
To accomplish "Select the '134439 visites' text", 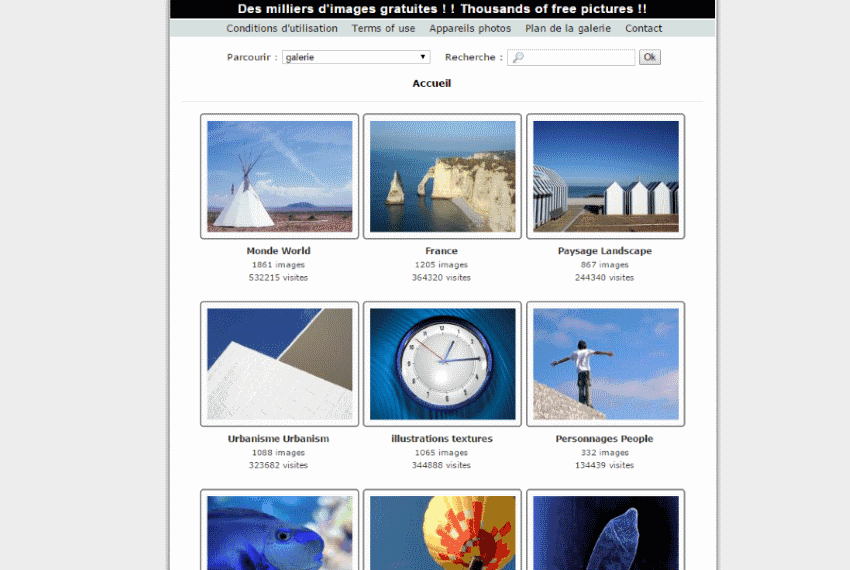I will pyautogui.click(x=604, y=465).
